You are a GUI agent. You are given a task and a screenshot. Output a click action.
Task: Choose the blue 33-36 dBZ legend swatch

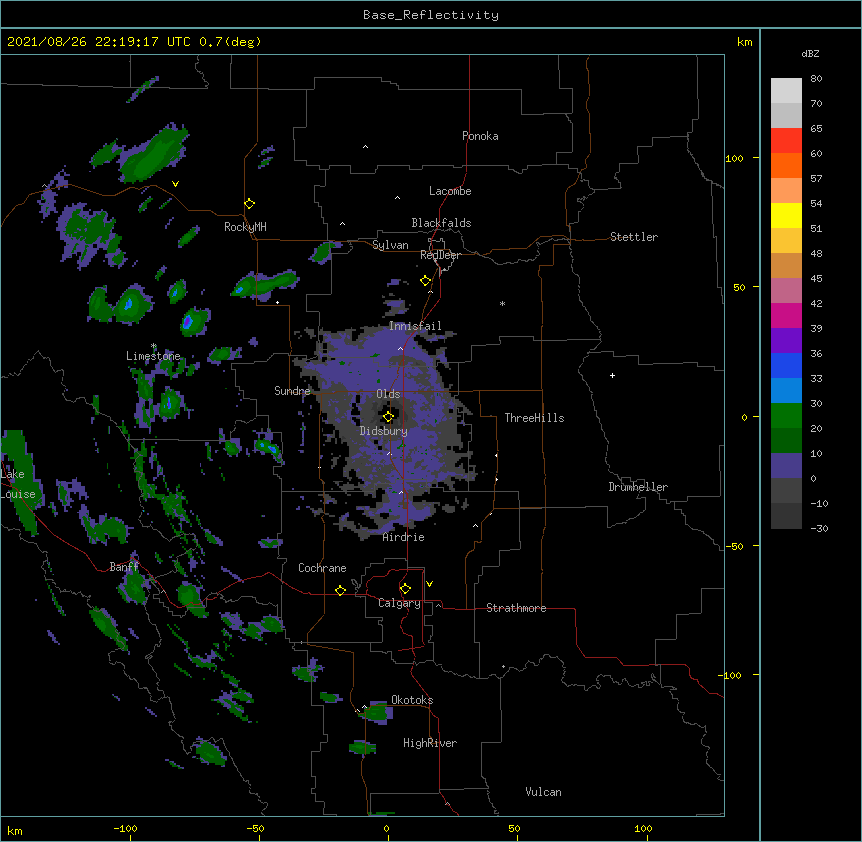pos(786,365)
